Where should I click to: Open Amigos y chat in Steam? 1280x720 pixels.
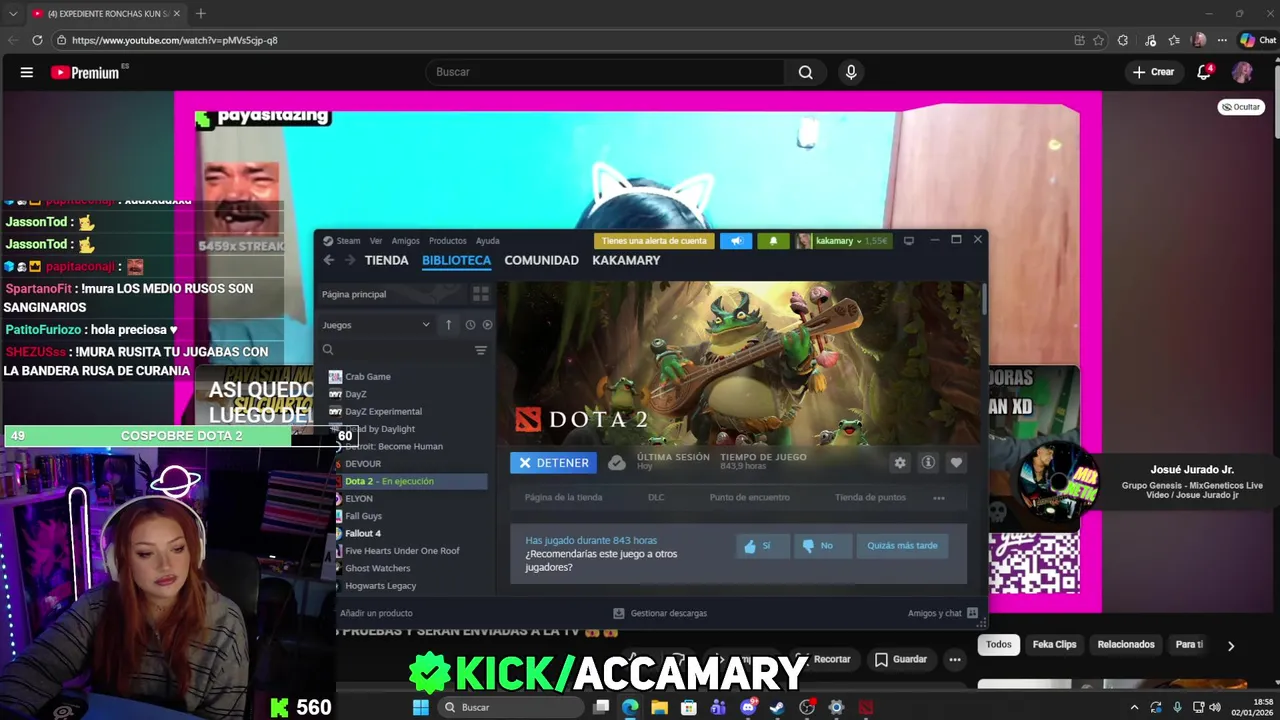click(942, 613)
